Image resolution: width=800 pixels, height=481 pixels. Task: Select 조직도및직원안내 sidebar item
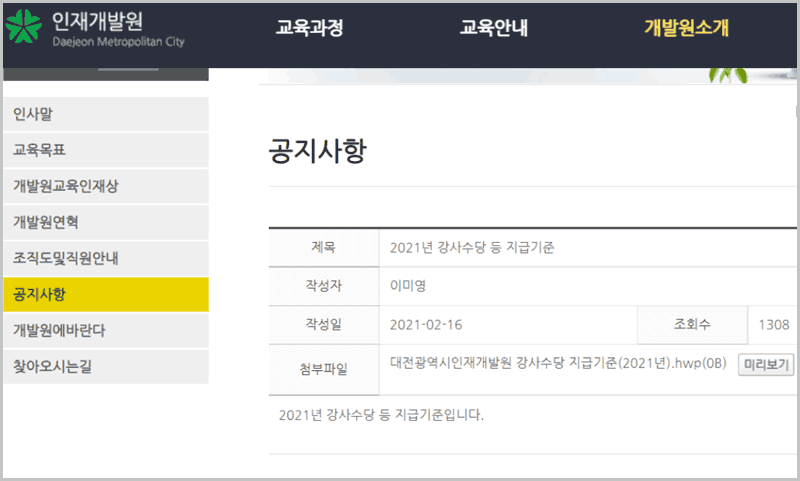106,258
